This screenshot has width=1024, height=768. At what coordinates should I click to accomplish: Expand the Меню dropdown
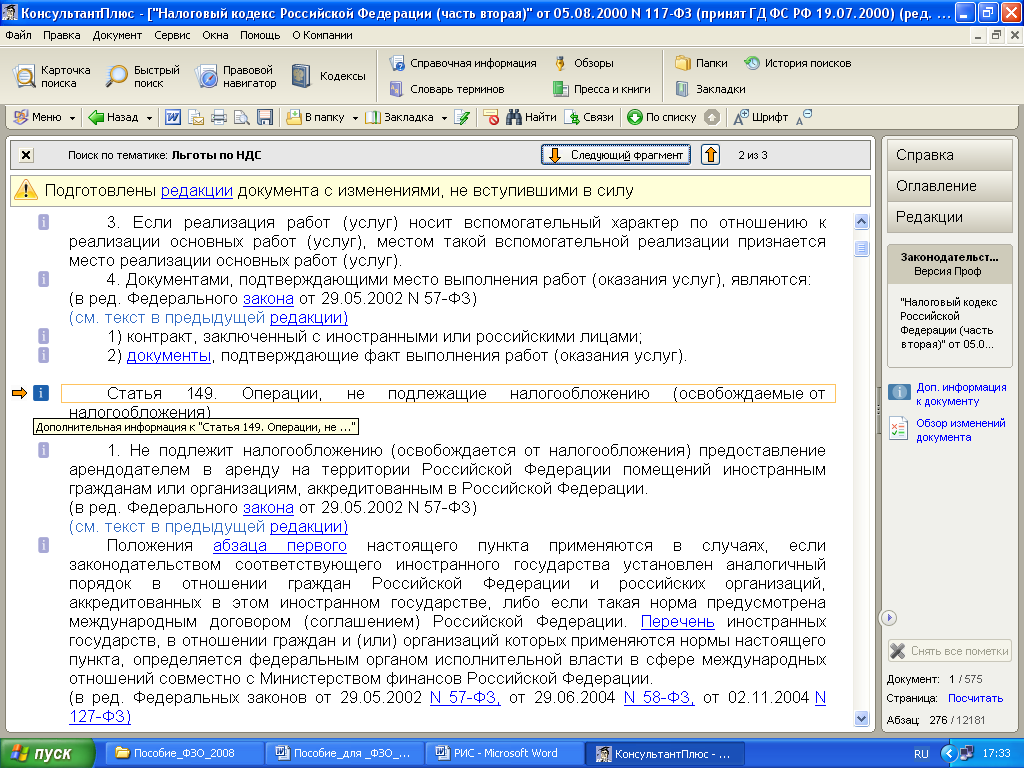click(x=44, y=118)
